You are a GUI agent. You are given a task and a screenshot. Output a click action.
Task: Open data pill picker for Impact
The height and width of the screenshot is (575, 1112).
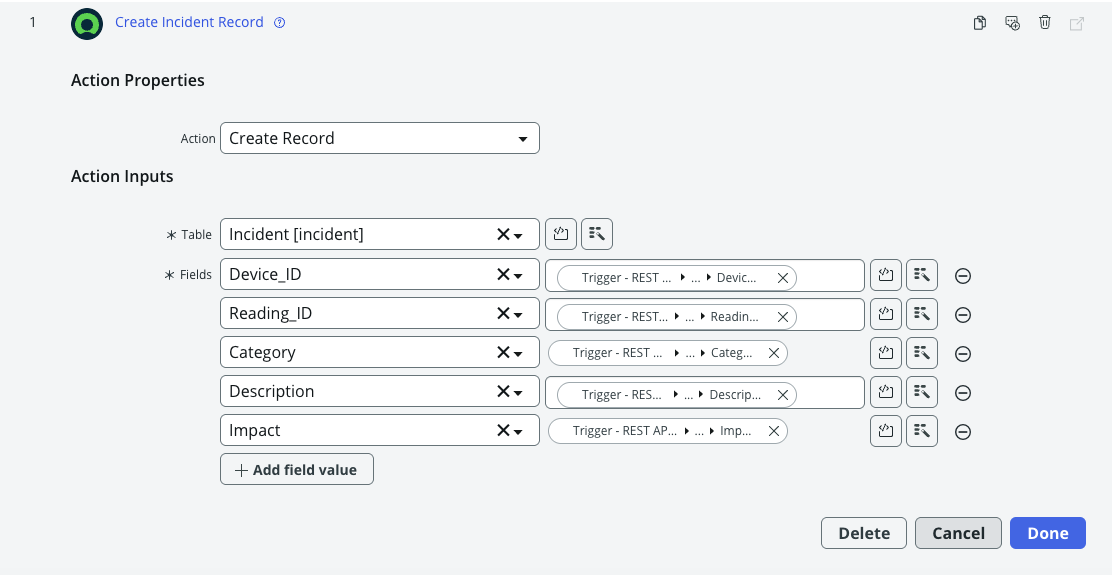click(922, 431)
